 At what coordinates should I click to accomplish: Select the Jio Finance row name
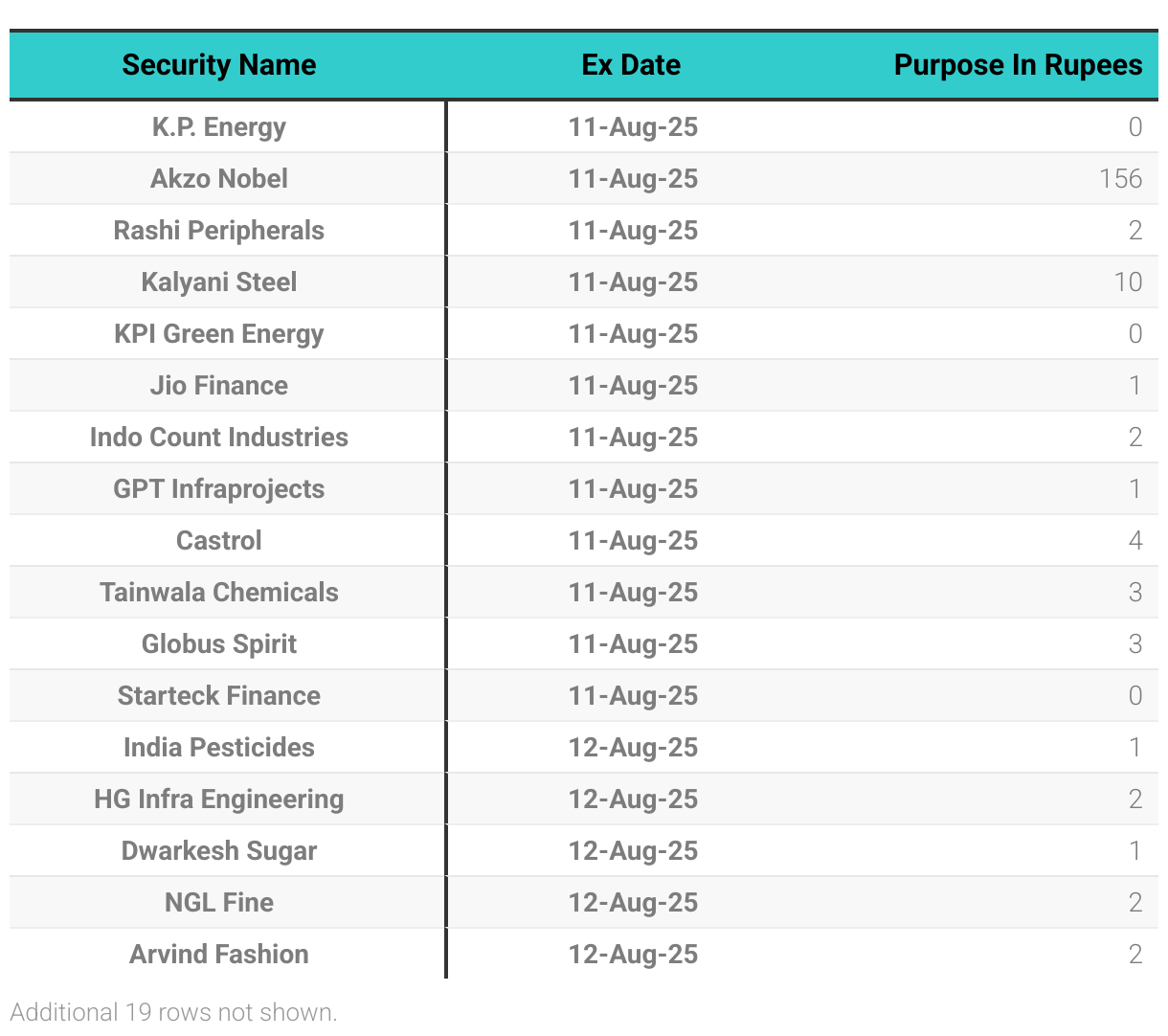pyautogui.click(x=218, y=386)
